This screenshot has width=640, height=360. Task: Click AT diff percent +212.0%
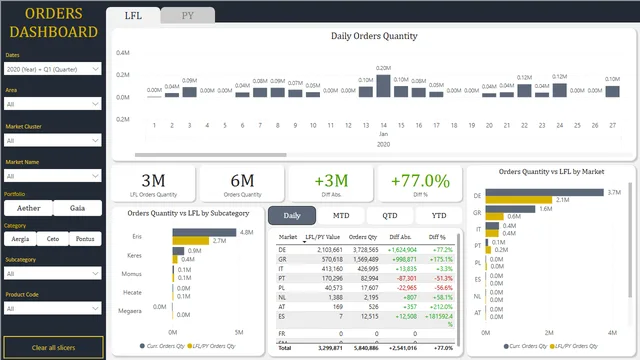[441, 307]
